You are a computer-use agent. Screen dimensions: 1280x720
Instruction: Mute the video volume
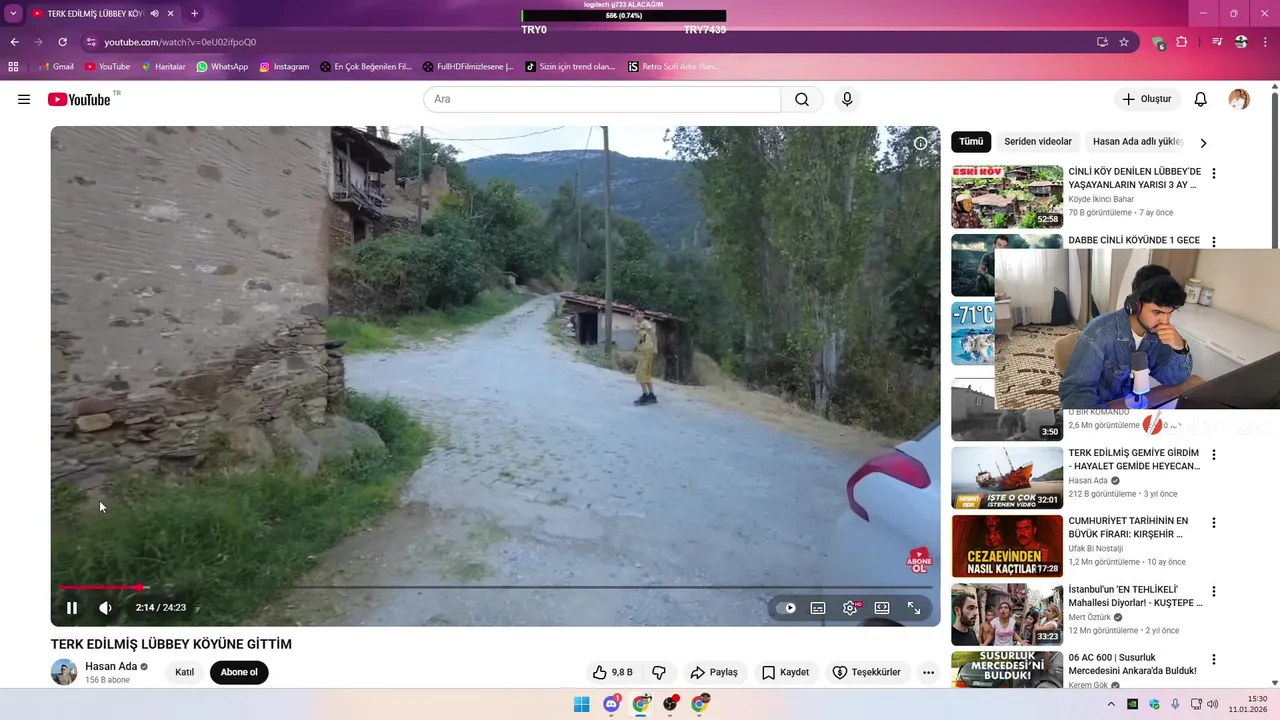click(105, 607)
